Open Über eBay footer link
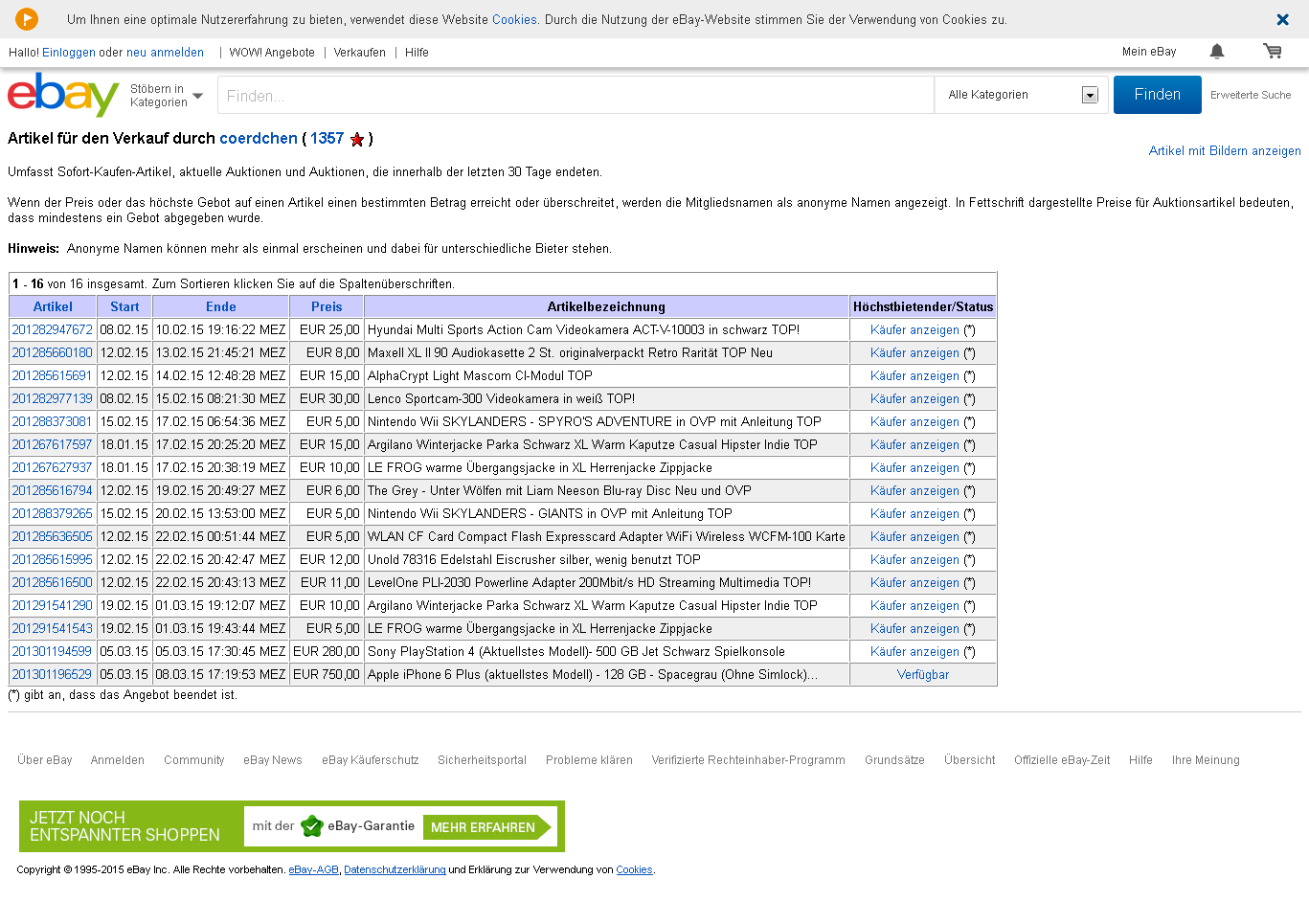This screenshot has width=1309, height=924. pyautogui.click(x=45, y=760)
